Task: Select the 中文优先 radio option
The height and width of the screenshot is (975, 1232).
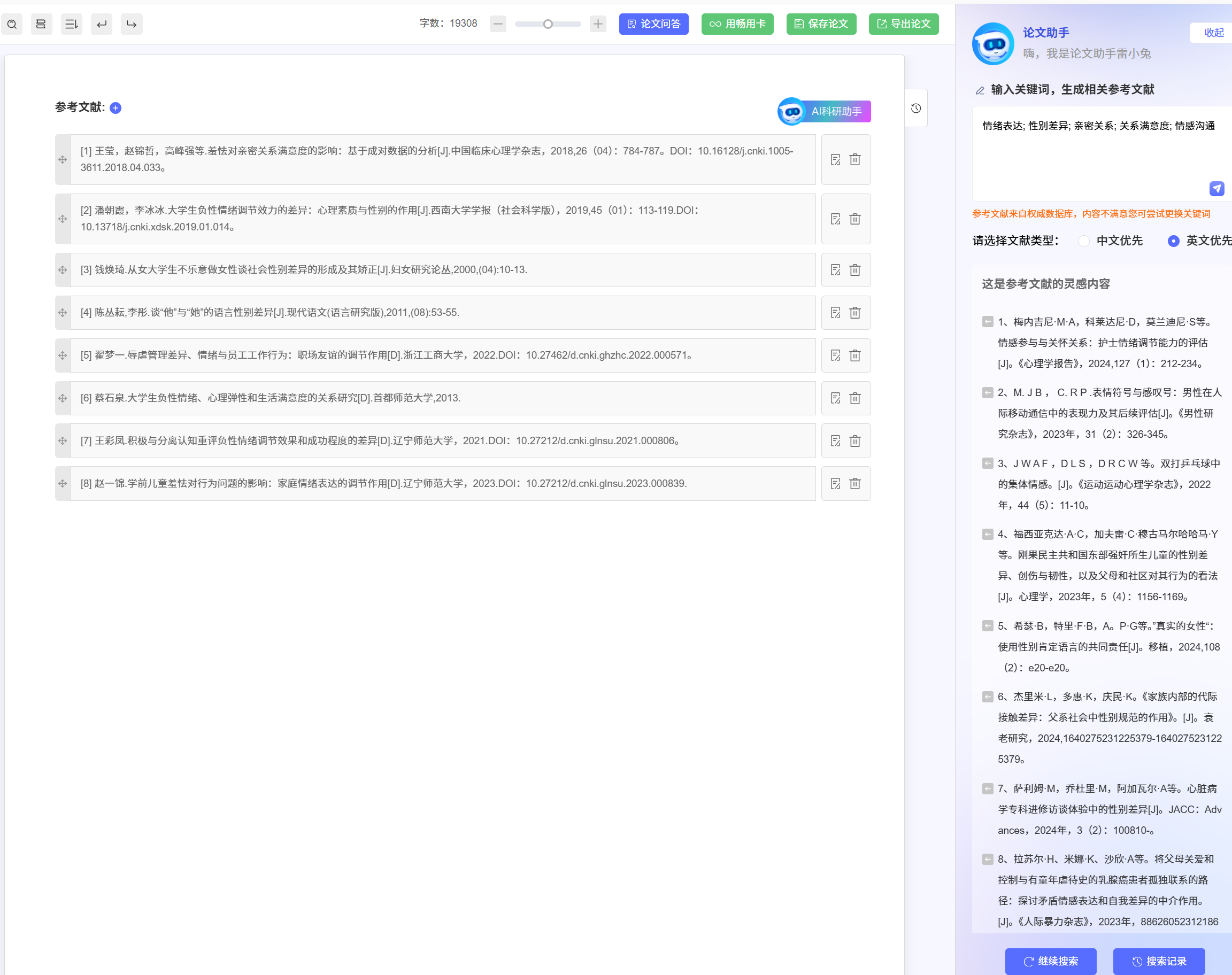Action: [1083, 241]
